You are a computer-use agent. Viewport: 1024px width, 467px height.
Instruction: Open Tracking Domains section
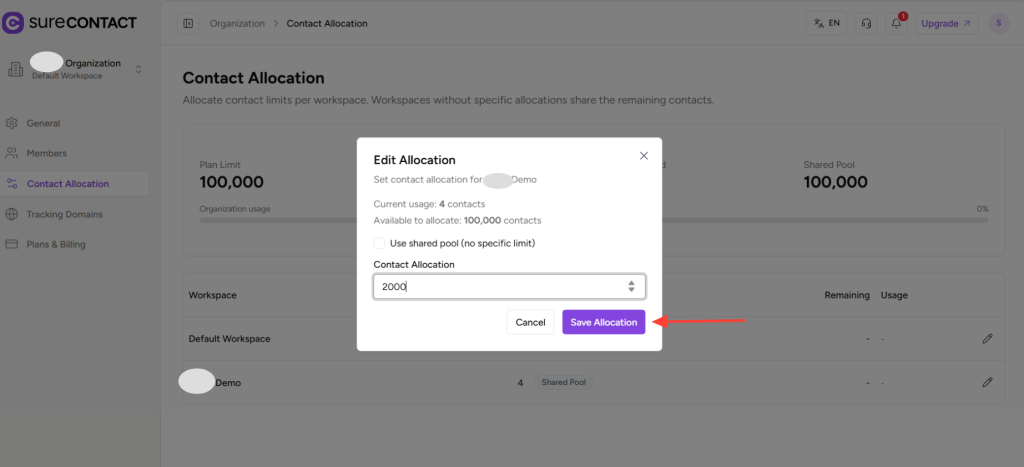click(x=64, y=214)
